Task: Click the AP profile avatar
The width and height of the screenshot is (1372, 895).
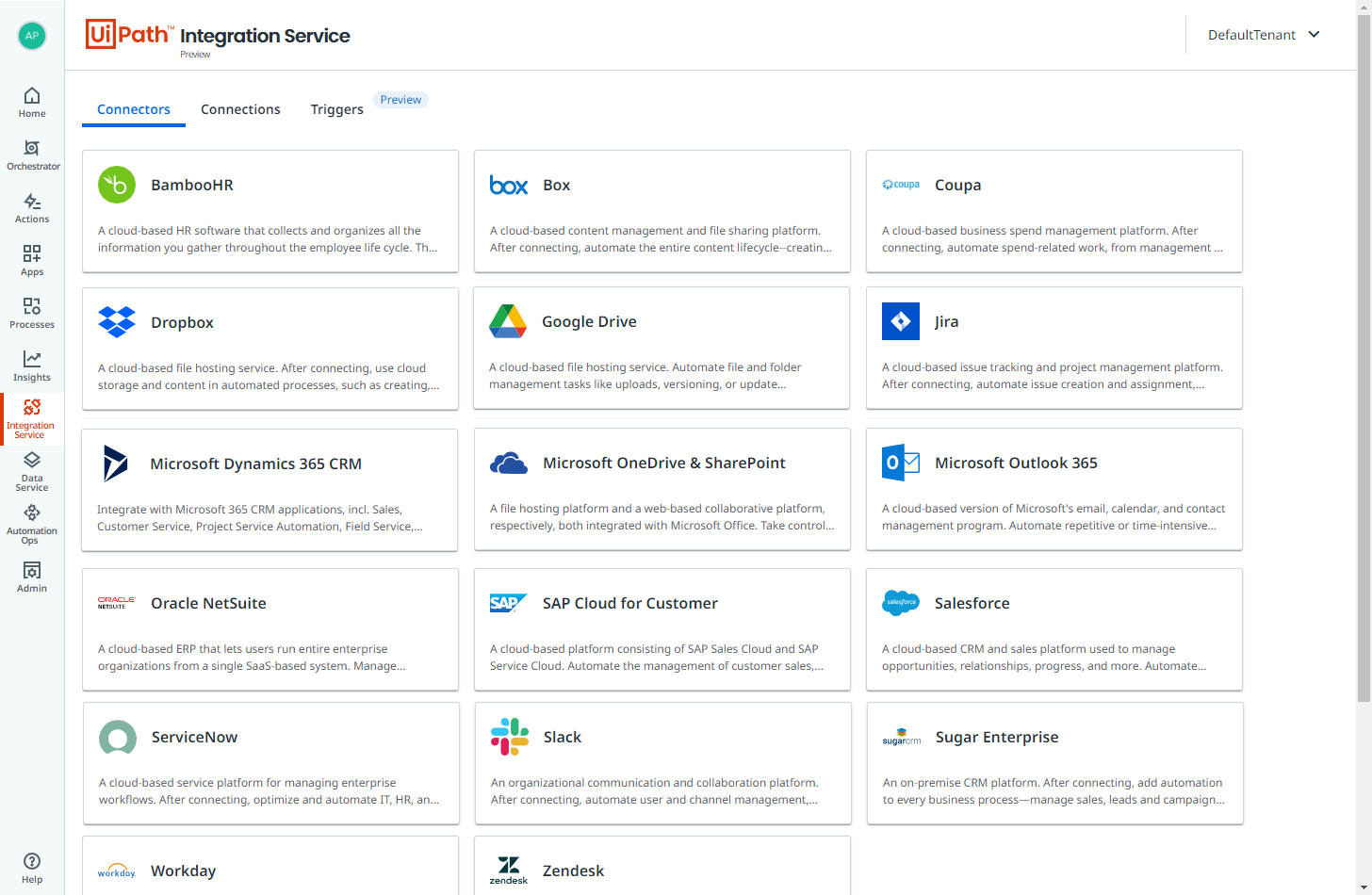Action: (31, 35)
